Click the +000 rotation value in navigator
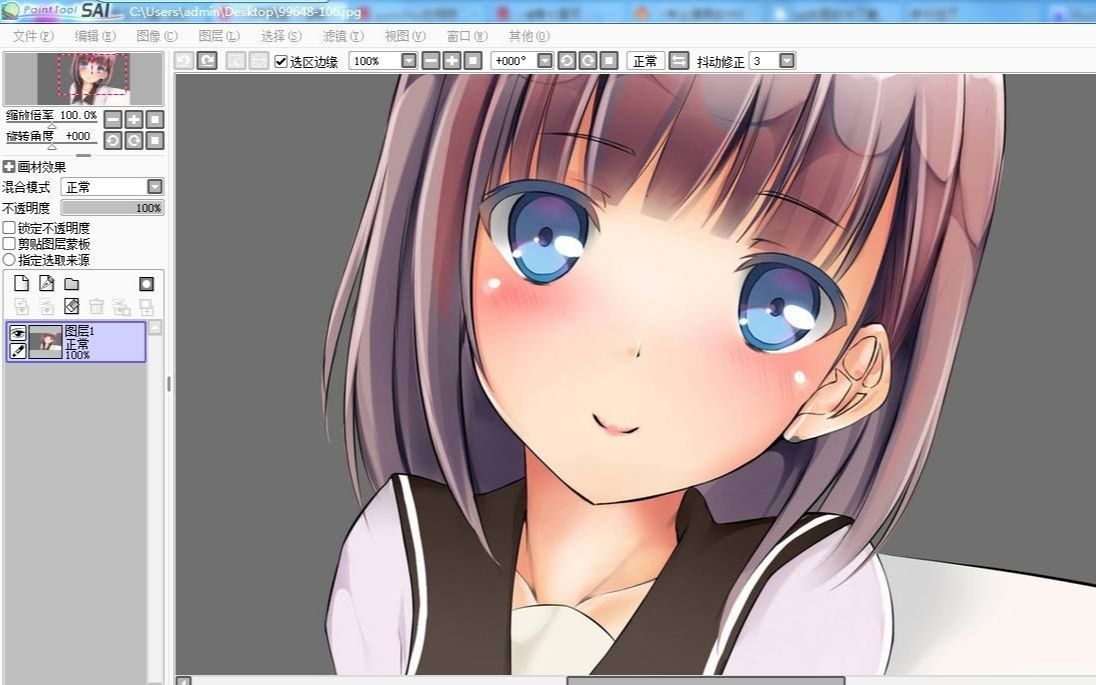The height and width of the screenshot is (685, 1096). pyautogui.click(x=78, y=136)
